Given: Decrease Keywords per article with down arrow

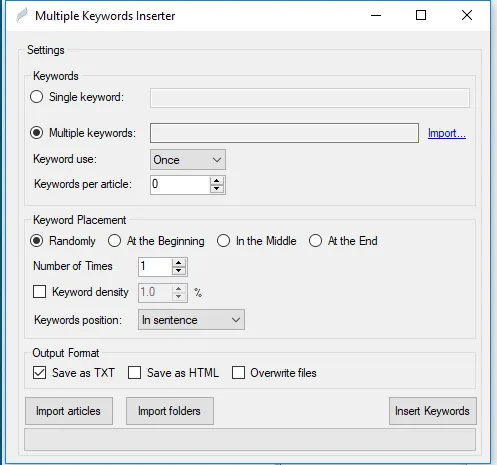Looking at the screenshot, I should [x=217, y=189].
